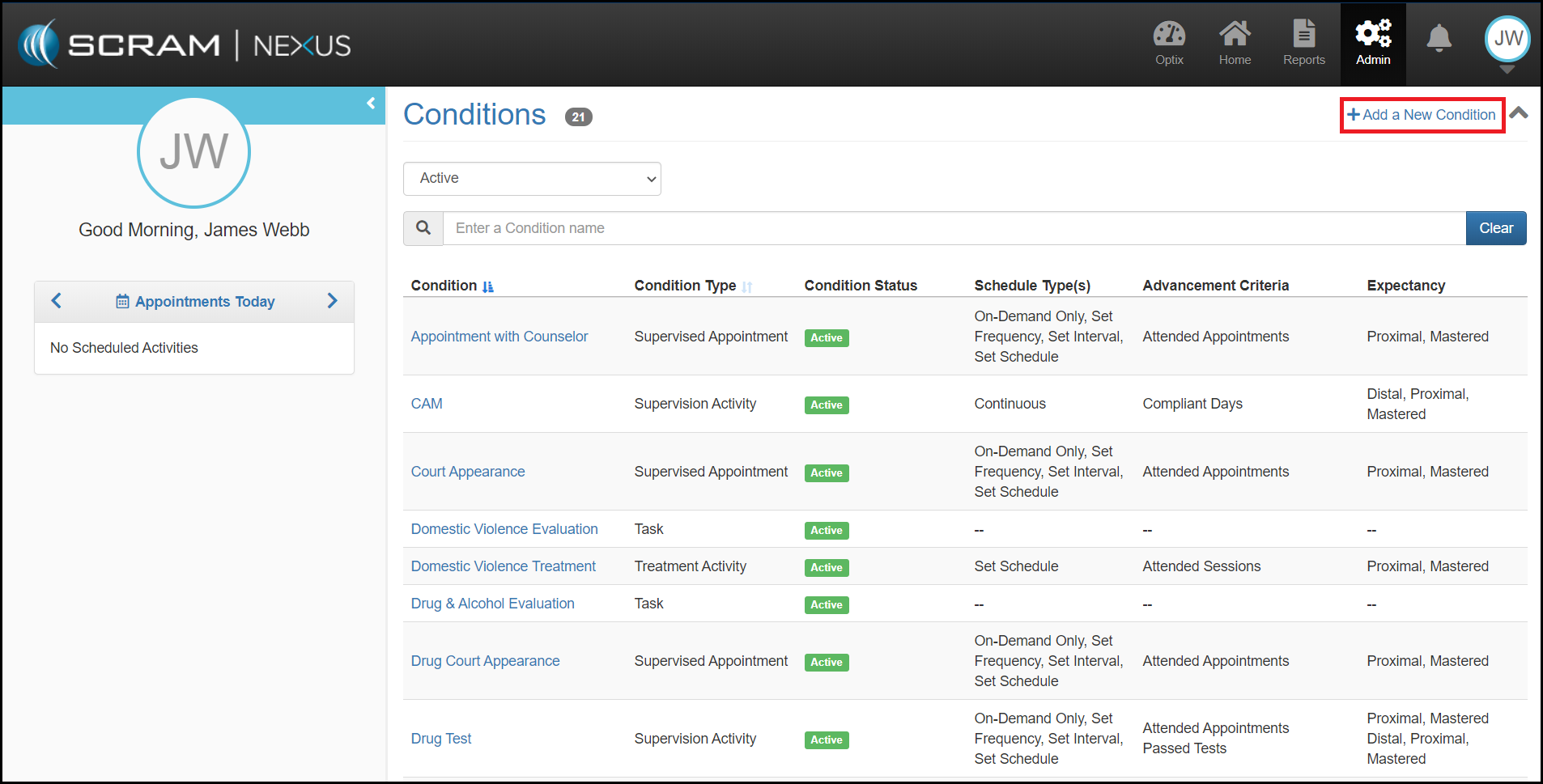
Task: Type in the Condition name search field
Action: (x=954, y=228)
